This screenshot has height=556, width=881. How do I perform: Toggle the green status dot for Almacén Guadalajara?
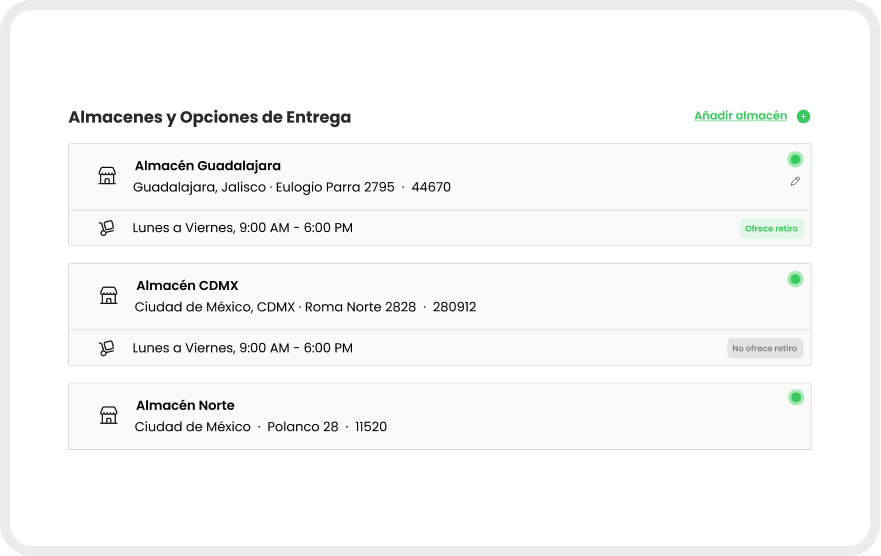pos(795,159)
